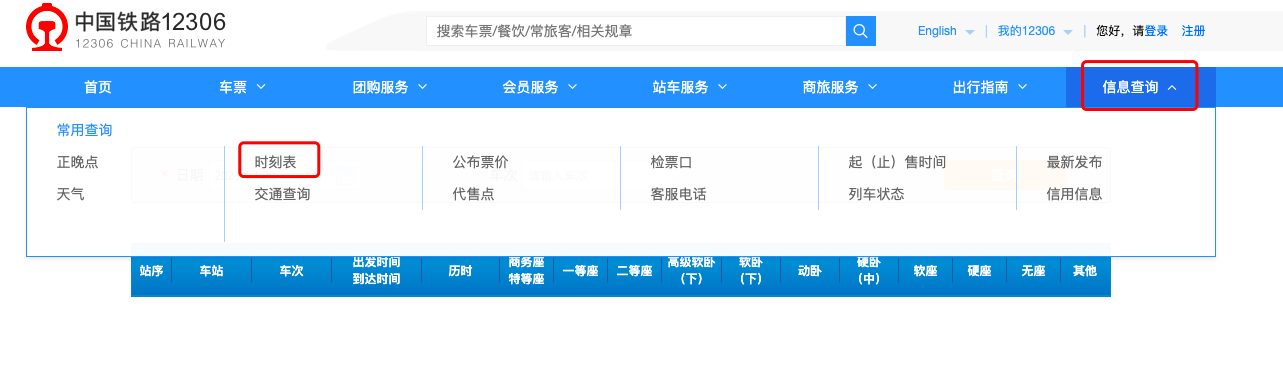Open the 检票口 link
The width and height of the screenshot is (1283, 365).
[x=672, y=162]
